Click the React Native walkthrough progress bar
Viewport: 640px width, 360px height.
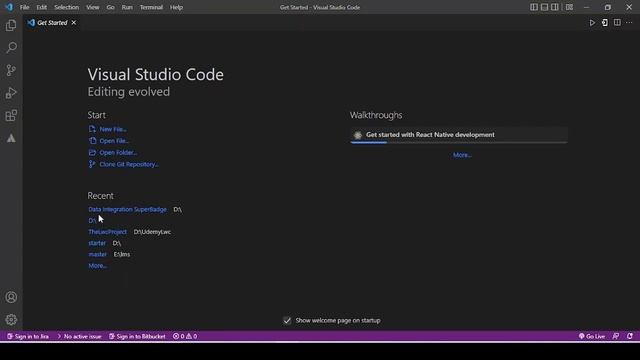459,142
